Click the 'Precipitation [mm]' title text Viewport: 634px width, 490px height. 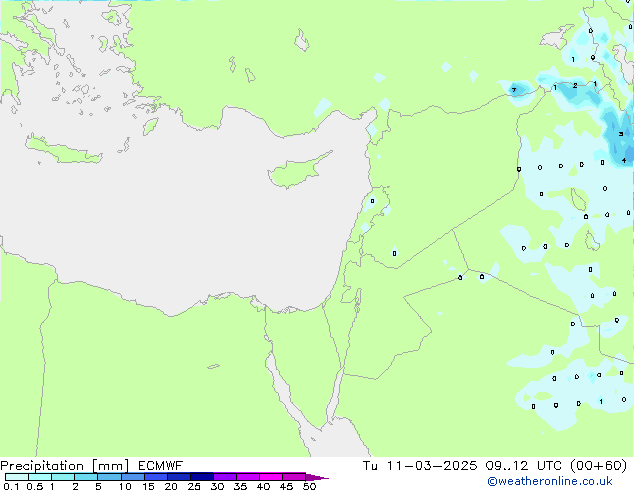[65, 466]
